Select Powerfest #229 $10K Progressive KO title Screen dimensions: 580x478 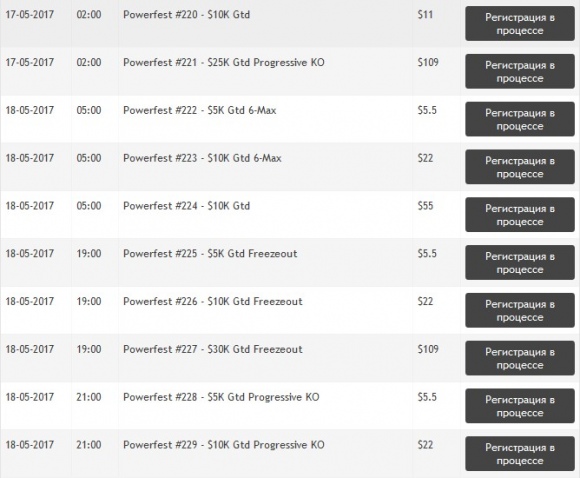[x=224, y=444]
